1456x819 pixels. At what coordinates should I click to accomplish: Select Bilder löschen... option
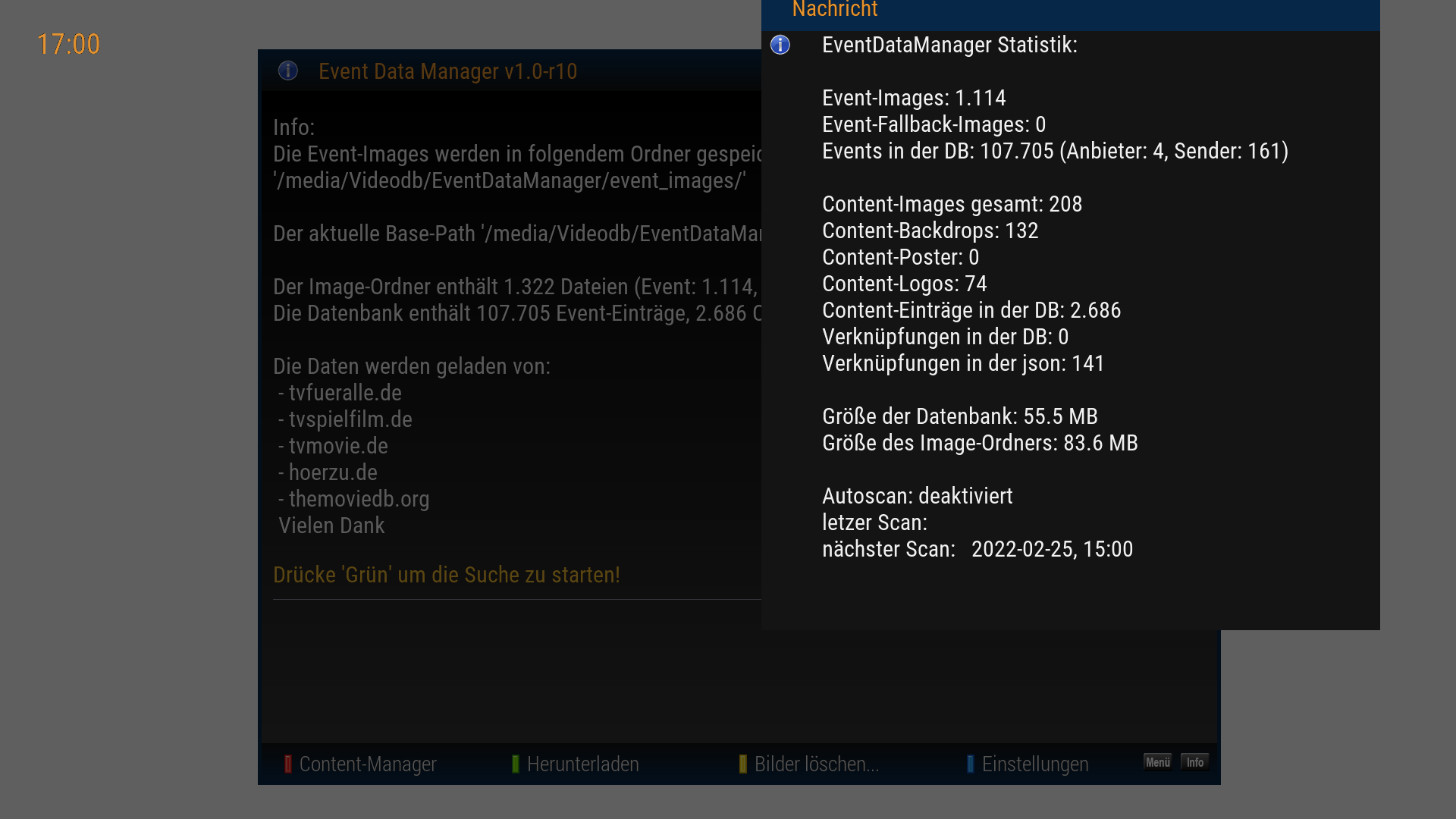click(817, 764)
